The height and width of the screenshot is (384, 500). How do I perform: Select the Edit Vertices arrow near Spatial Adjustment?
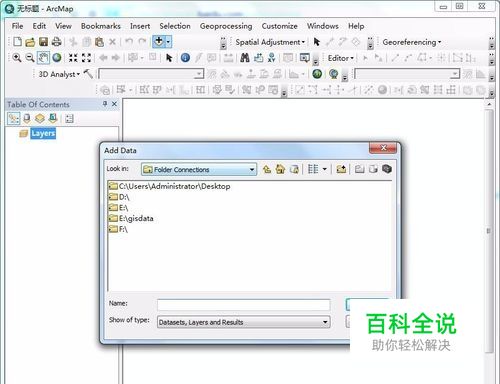(316, 42)
